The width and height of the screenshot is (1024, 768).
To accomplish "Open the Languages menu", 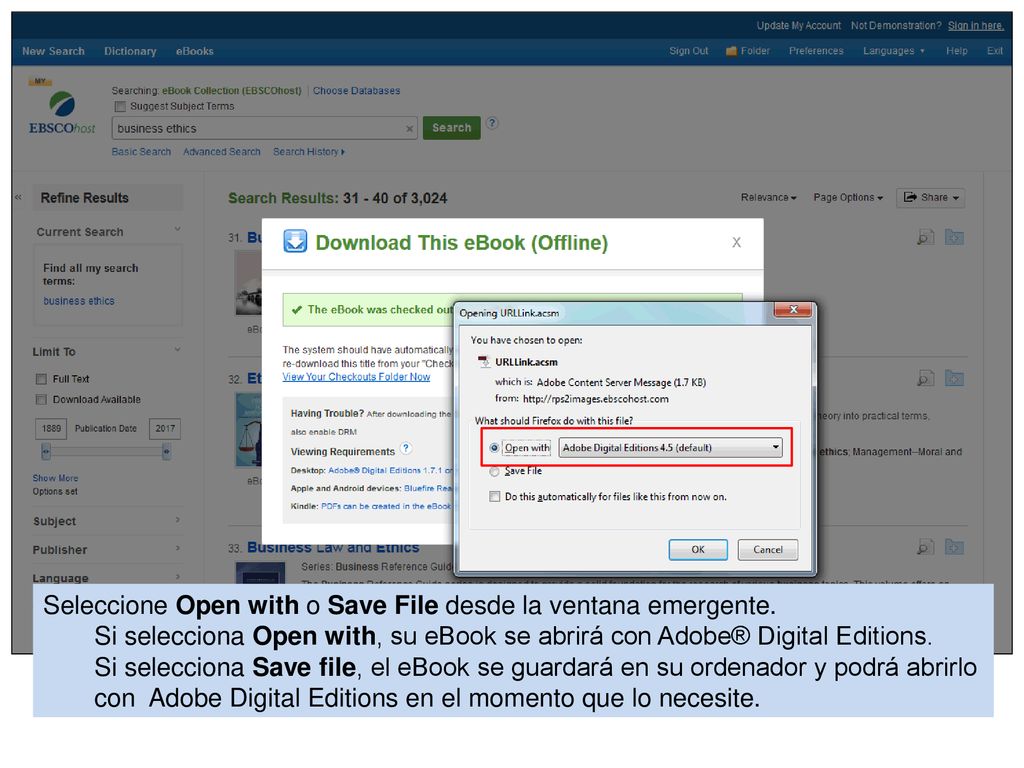I will pos(893,51).
